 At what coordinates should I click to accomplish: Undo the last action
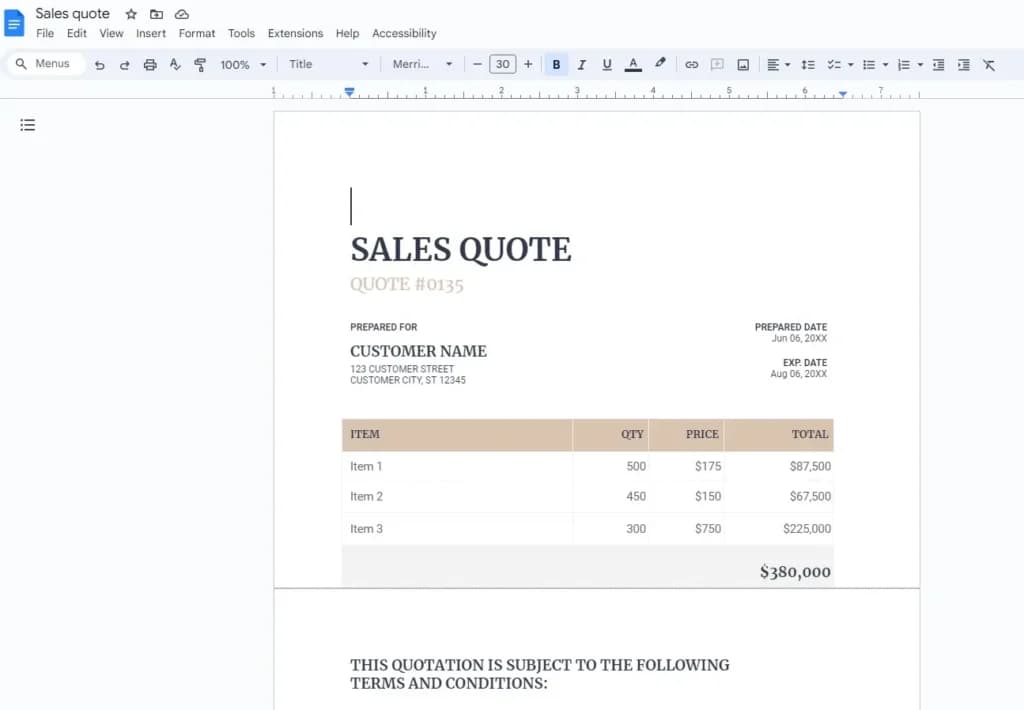99,65
